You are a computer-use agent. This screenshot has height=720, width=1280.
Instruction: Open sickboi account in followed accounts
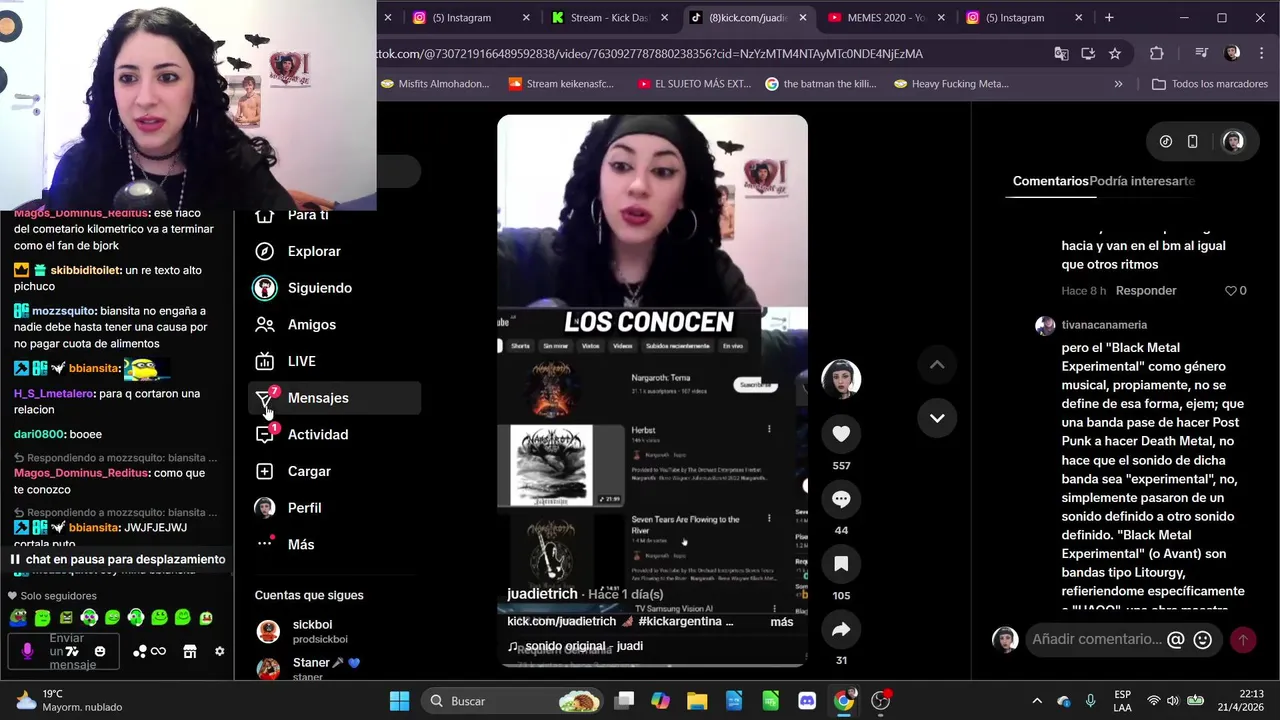click(x=312, y=631)
